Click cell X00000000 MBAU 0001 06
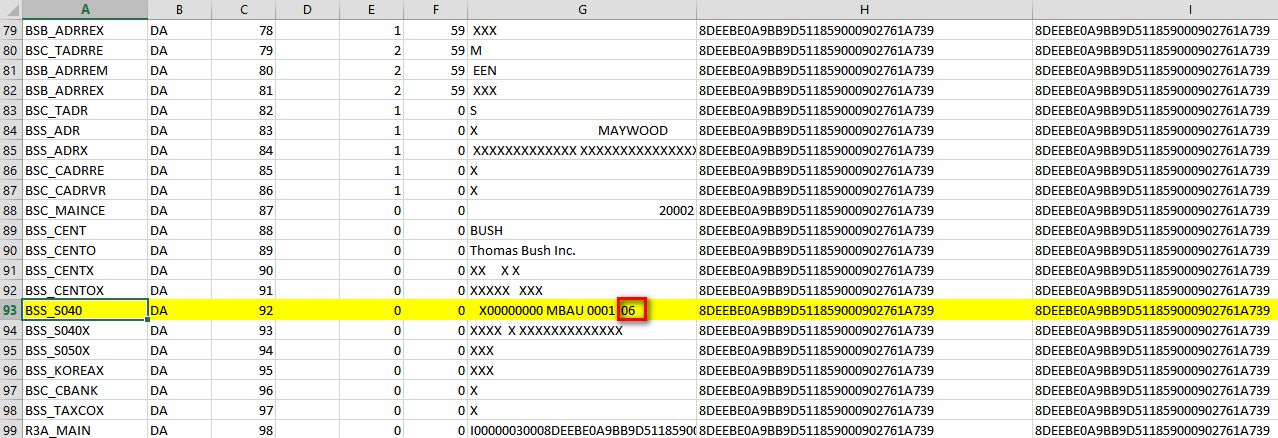The image size is (1278, 438). pyautogui.click(x=582, y=311)
